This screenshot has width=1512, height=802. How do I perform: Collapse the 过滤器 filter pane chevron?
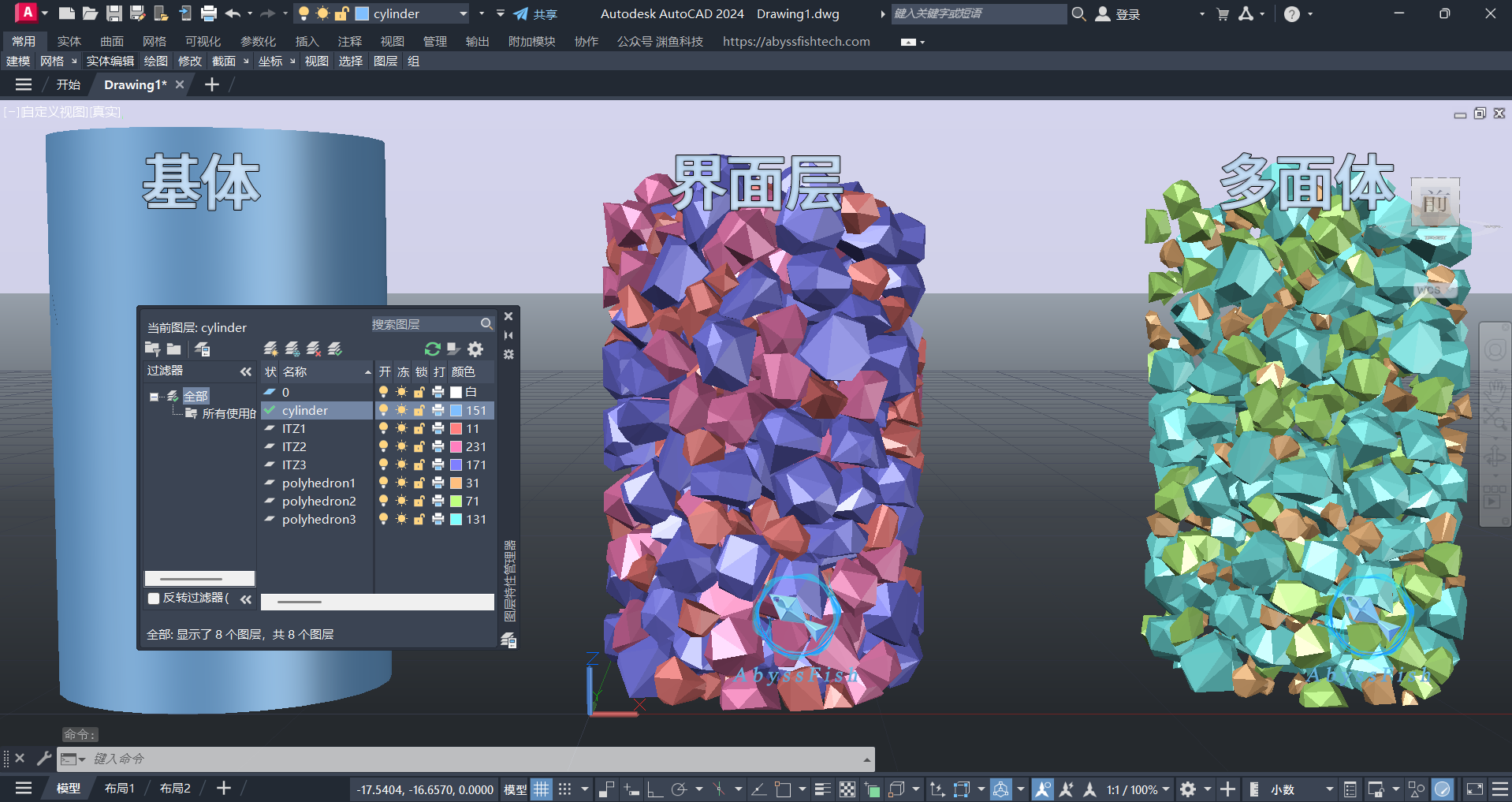(246, 371)
